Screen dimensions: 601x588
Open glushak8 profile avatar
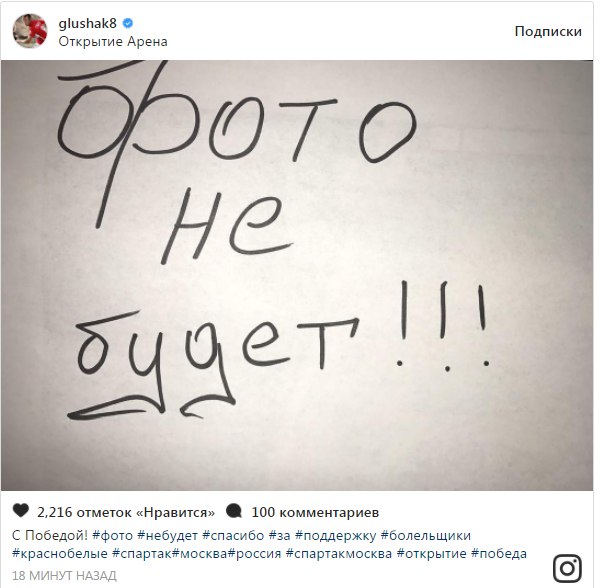click(x=30, y=31)
